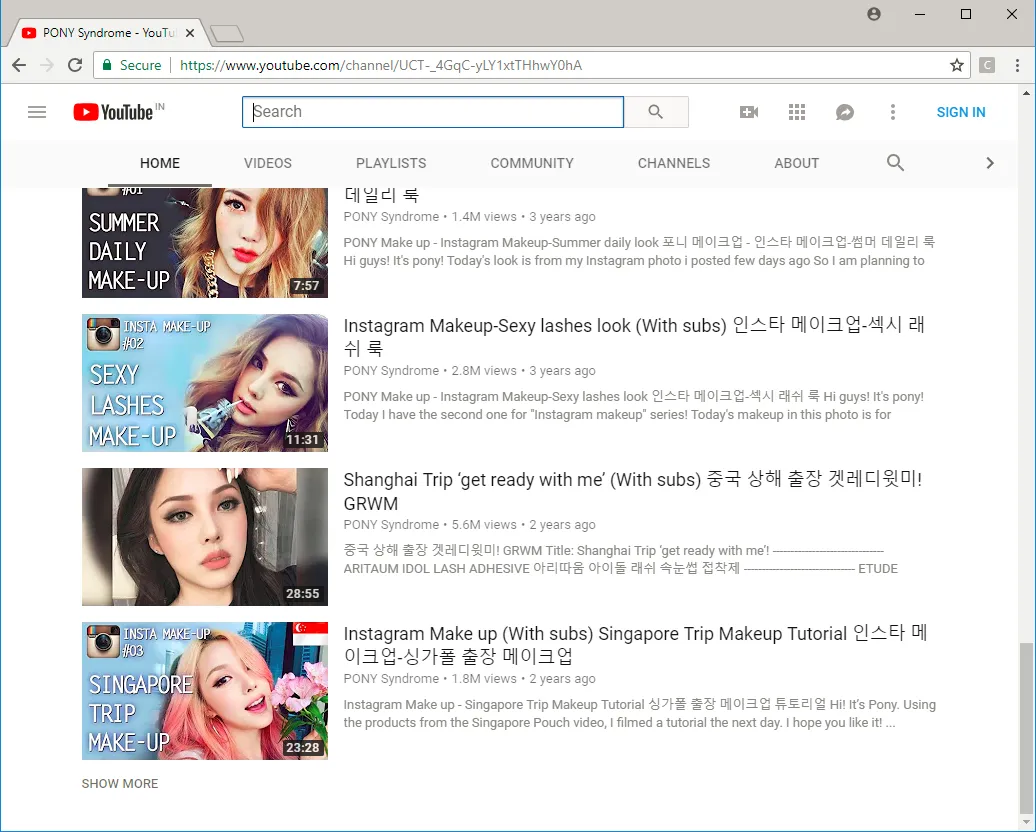
Task: Bookmark this page with the star
Action: (x=957, y=65)
